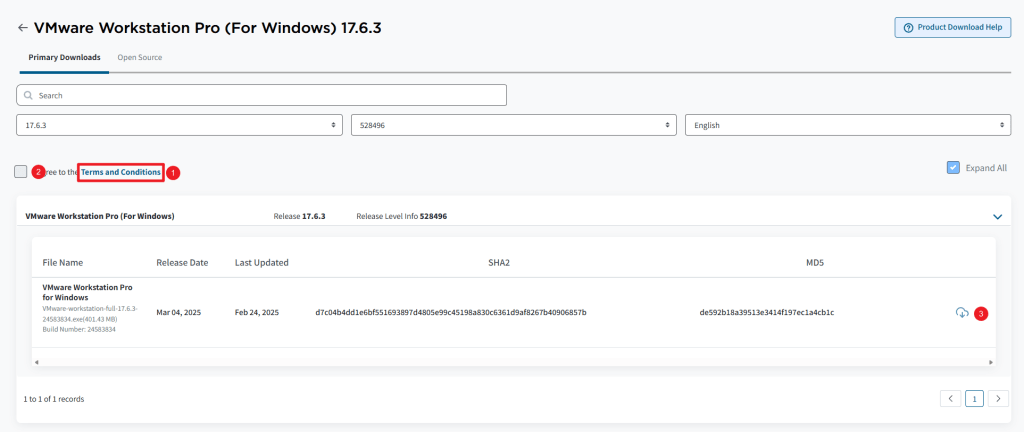Open Product Download Help
The width and height of the screenshot is (1024, 432).
click(953, 28)
